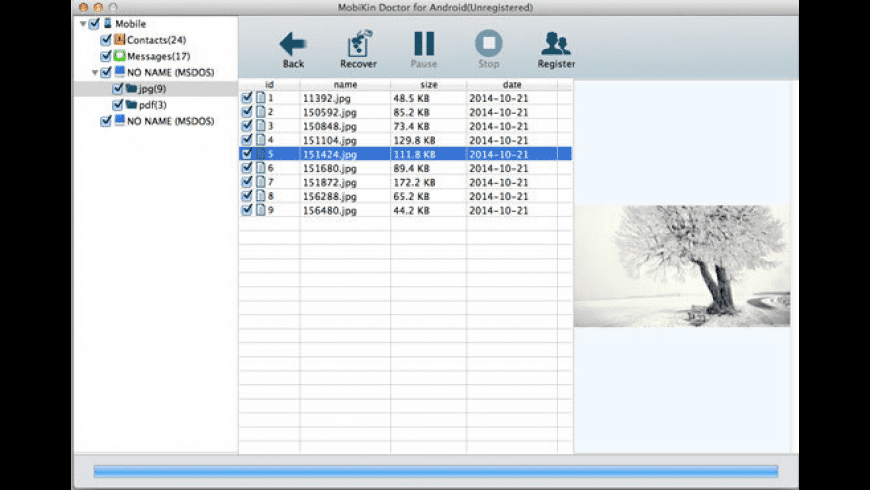Collapse the Mobile tree node
Viewport: 870px width, 490px height.
pos(83,24)
